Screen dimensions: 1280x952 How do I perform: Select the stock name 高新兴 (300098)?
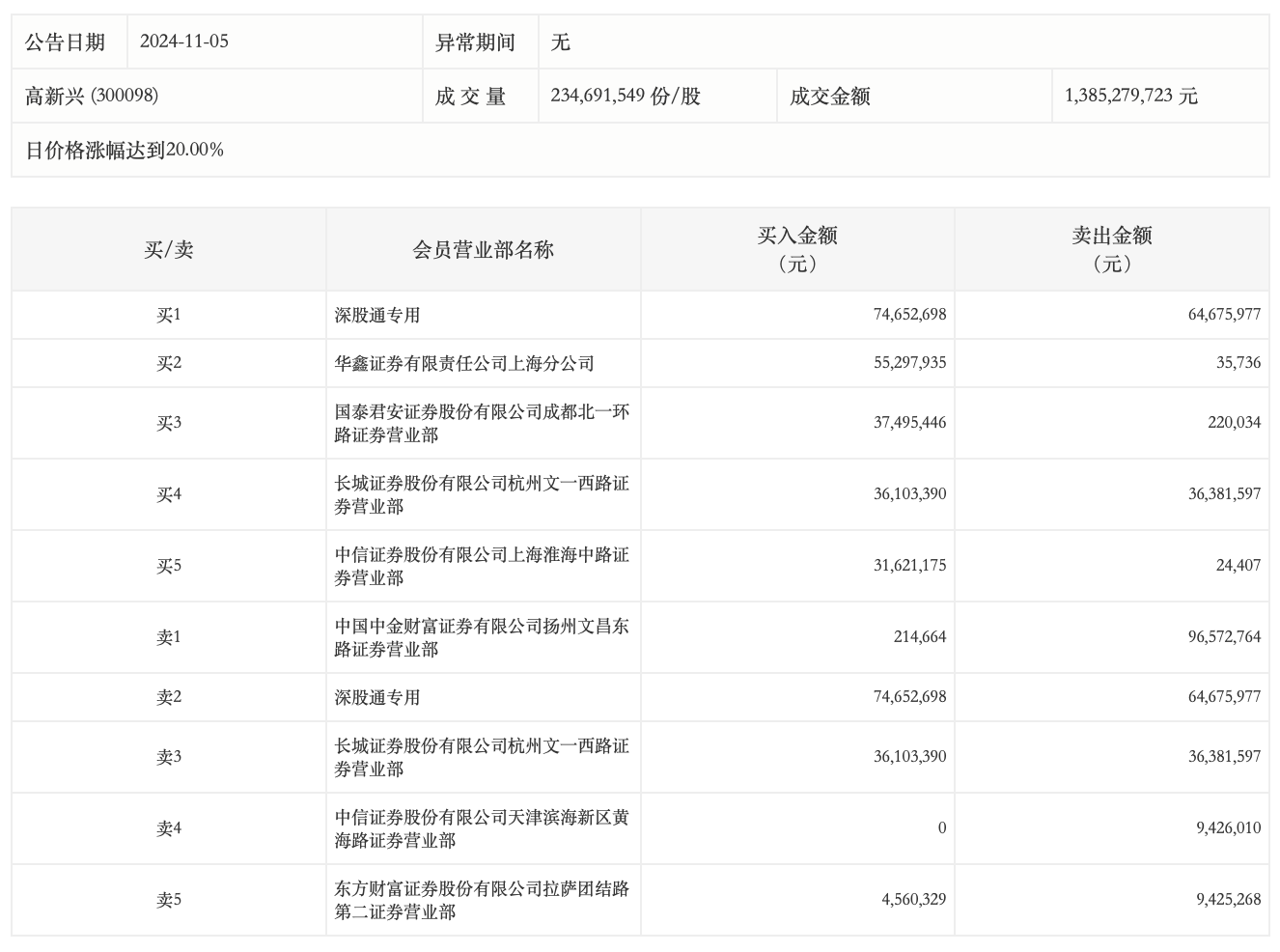92,96
